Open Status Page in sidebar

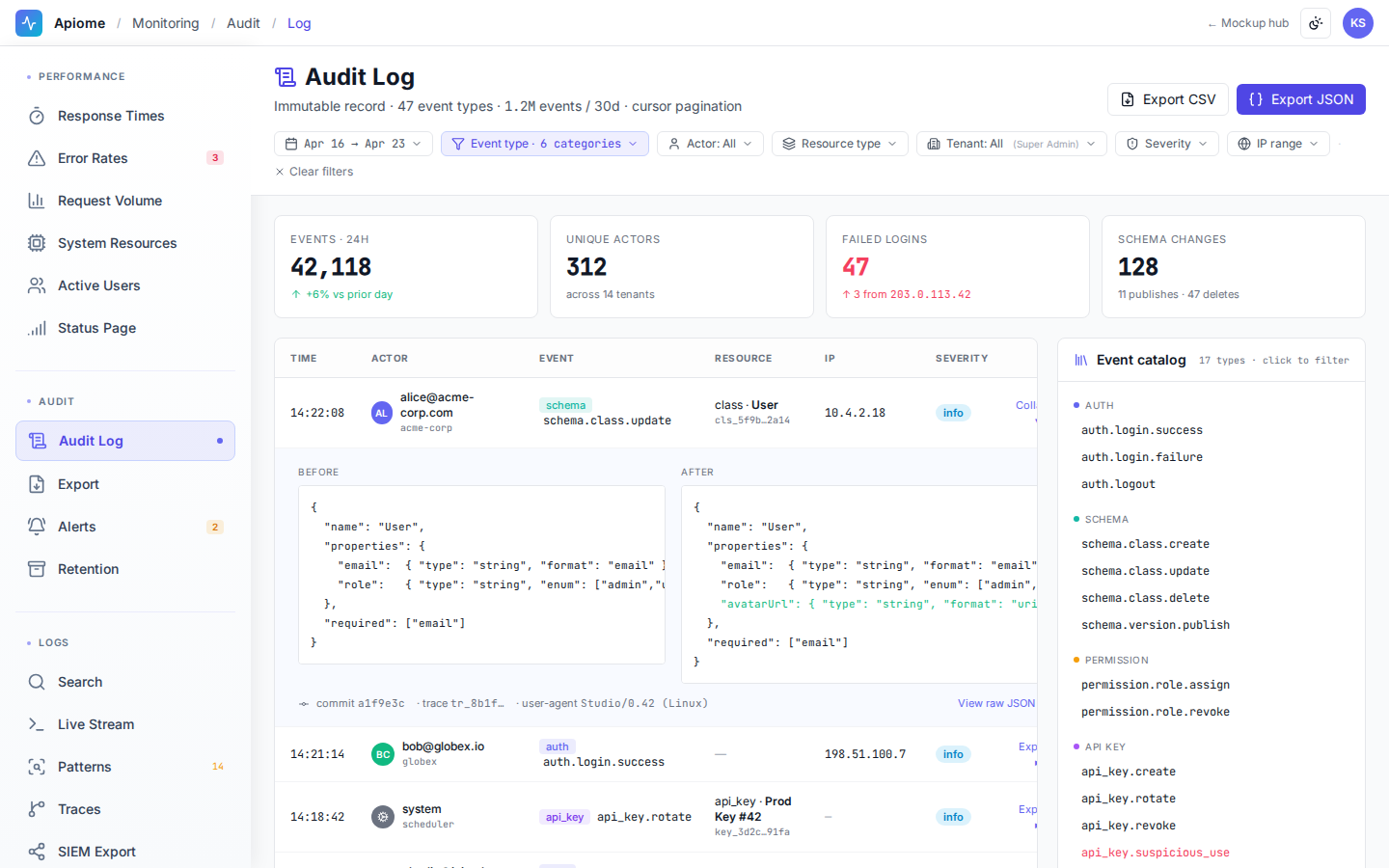coord(125,328)
